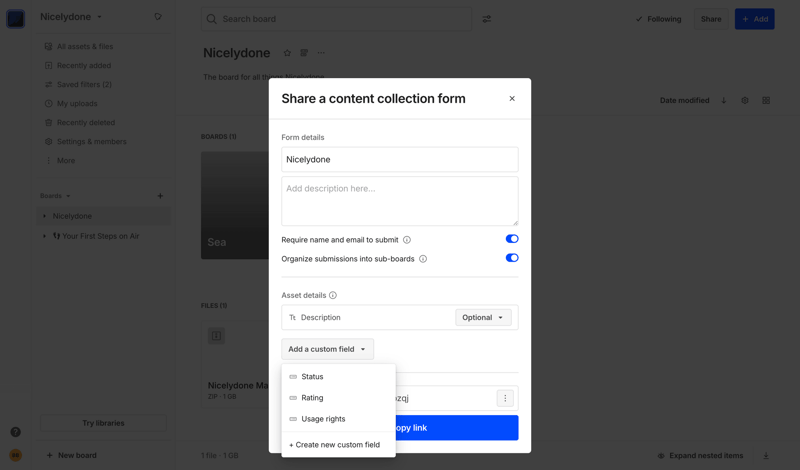
Task: Click the help question mark icon
Action: (x=15, y=432)
